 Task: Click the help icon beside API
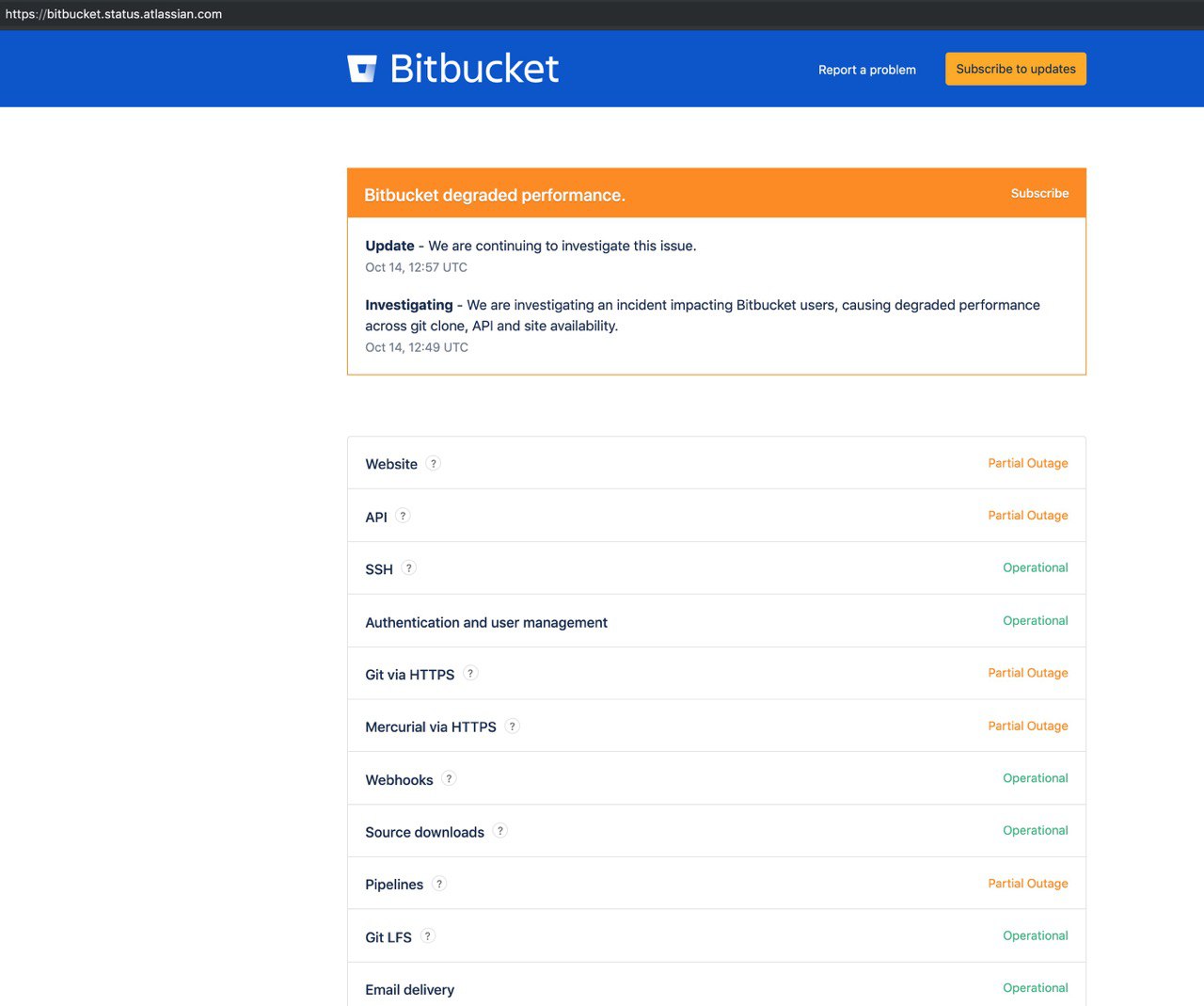(x=403, y=516)
